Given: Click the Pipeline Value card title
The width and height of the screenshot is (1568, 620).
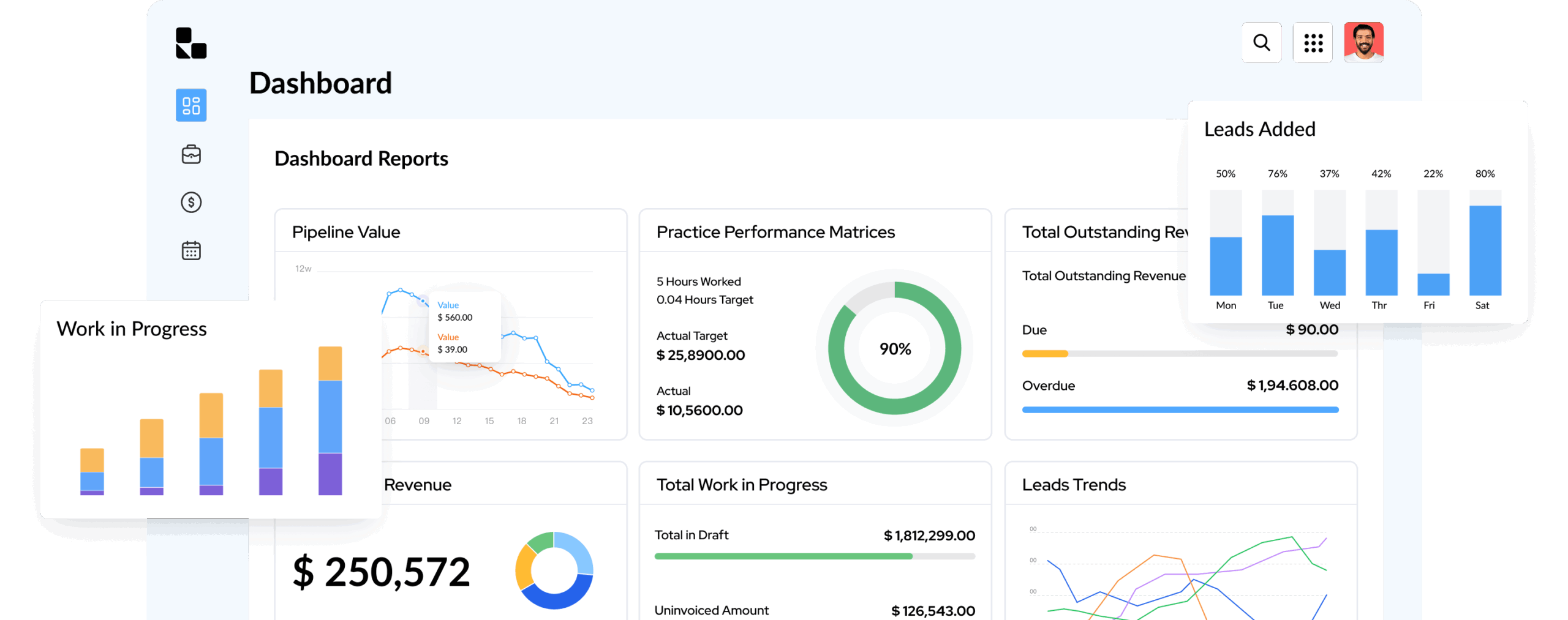Looking at the screenshot, I should (x=346, y=232).
